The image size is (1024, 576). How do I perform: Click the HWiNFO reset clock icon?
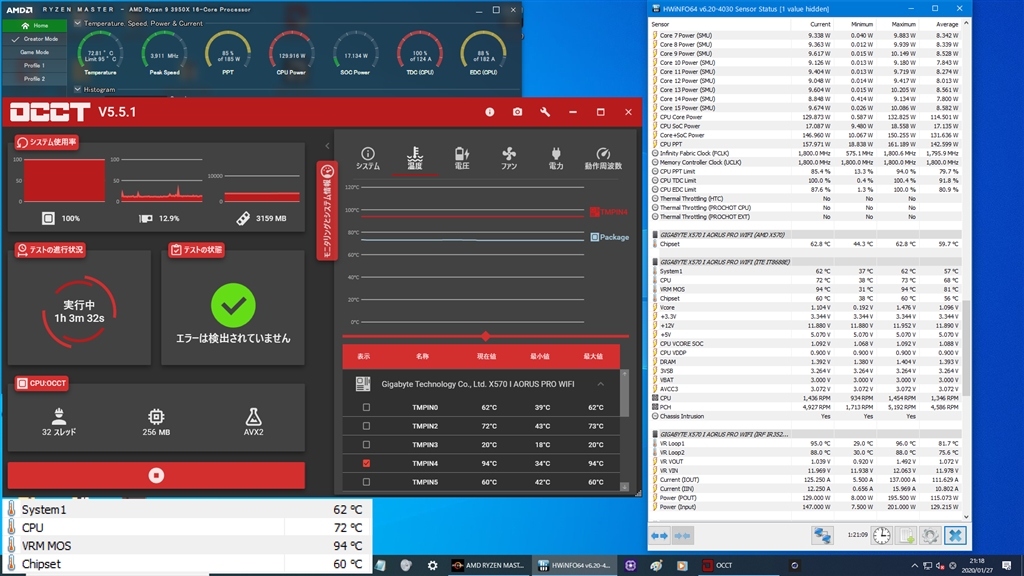(x=881, y=536)
